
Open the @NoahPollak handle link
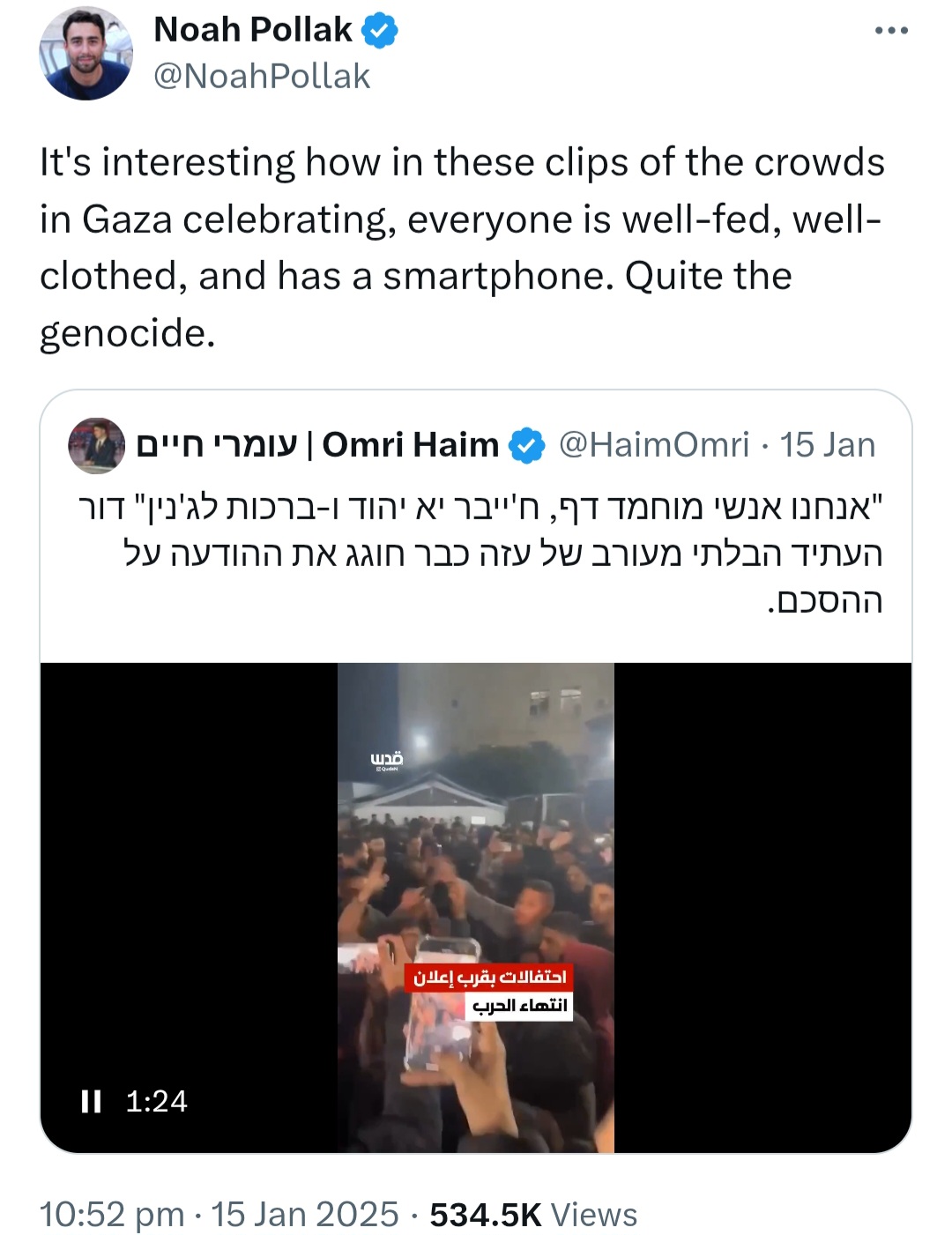[x=262, y=77]
